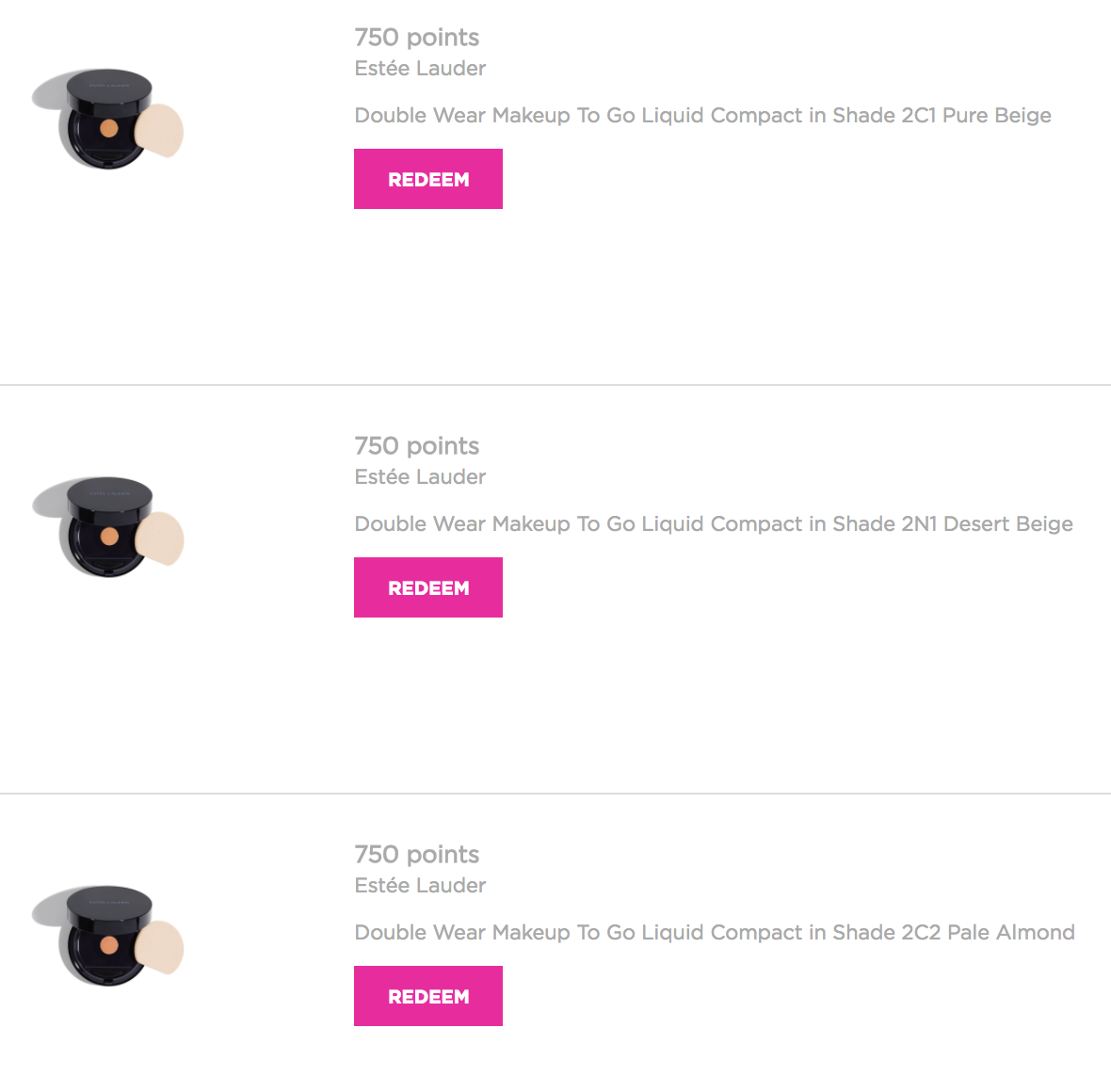Click the sponge applicator in Pale Almond image
Viewport: 1111px width, 1092px height.
tap(160, 948)
